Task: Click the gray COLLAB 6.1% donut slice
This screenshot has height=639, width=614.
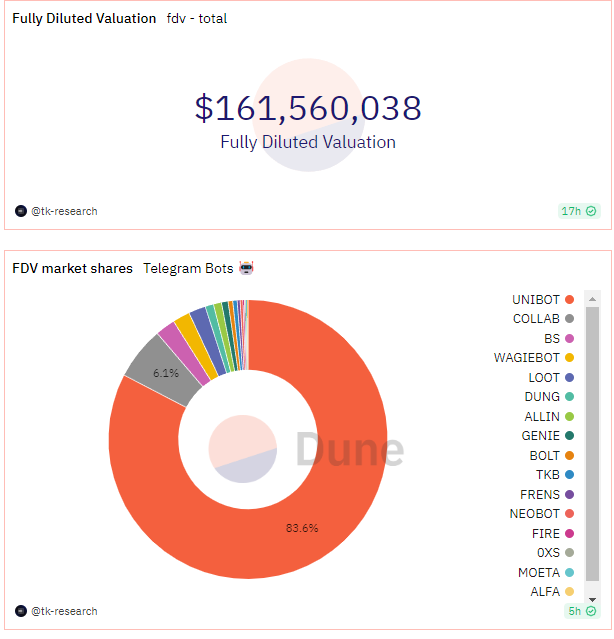Action: 155,372
